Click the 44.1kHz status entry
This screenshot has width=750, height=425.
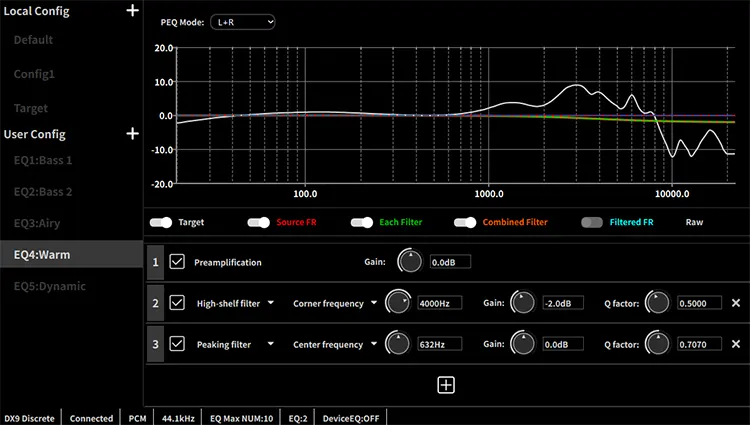click(178, 418)
